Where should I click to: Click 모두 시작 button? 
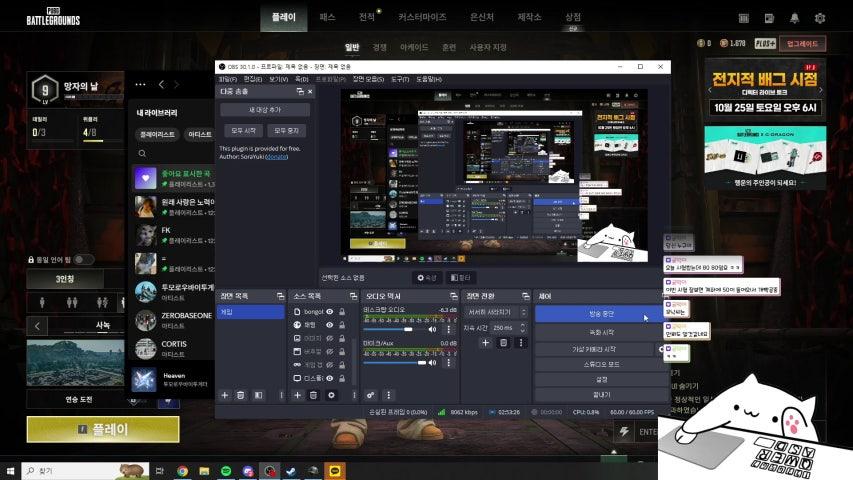pos(244,131)
